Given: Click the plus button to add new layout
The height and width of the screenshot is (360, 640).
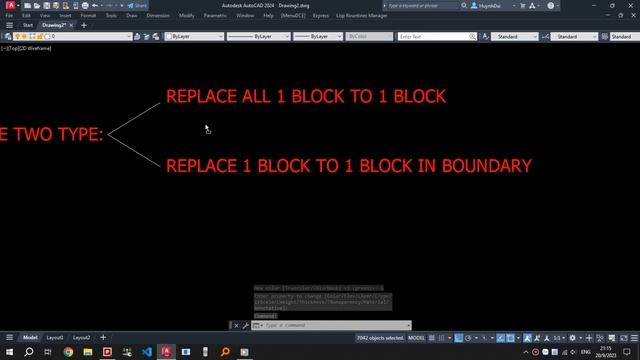Looking at the screenshot, I should (x=103, y=338).
